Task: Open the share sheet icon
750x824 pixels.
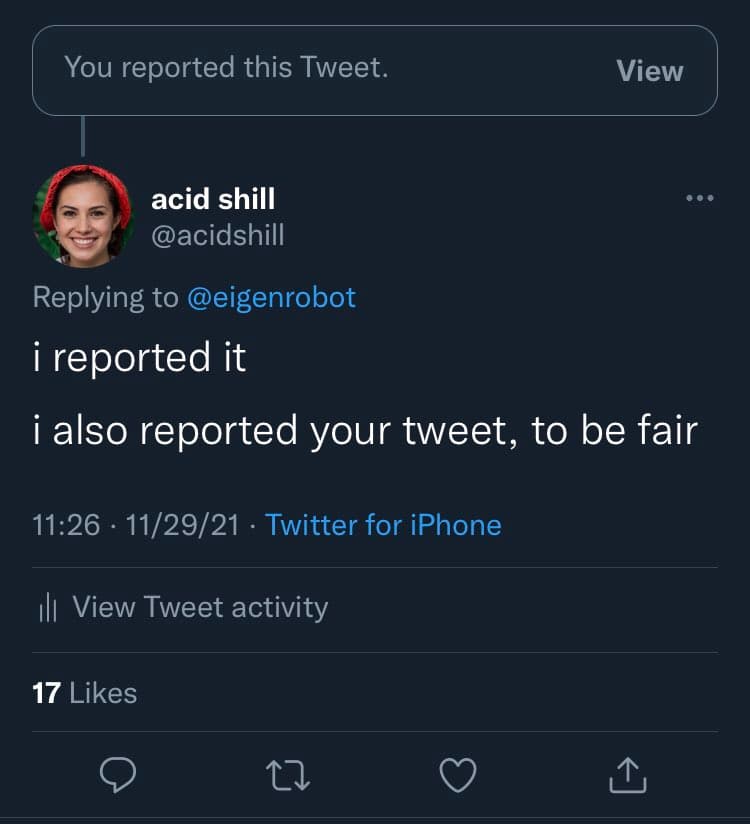Action: pos(627,774)
